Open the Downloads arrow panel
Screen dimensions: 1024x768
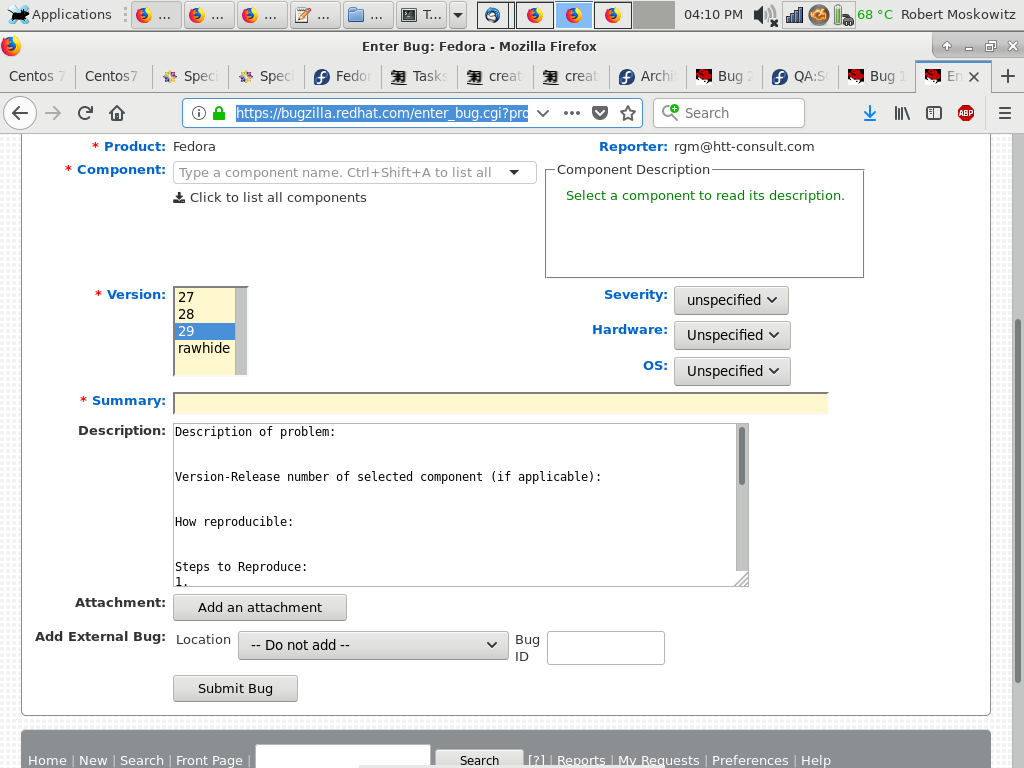pos(870,113)
